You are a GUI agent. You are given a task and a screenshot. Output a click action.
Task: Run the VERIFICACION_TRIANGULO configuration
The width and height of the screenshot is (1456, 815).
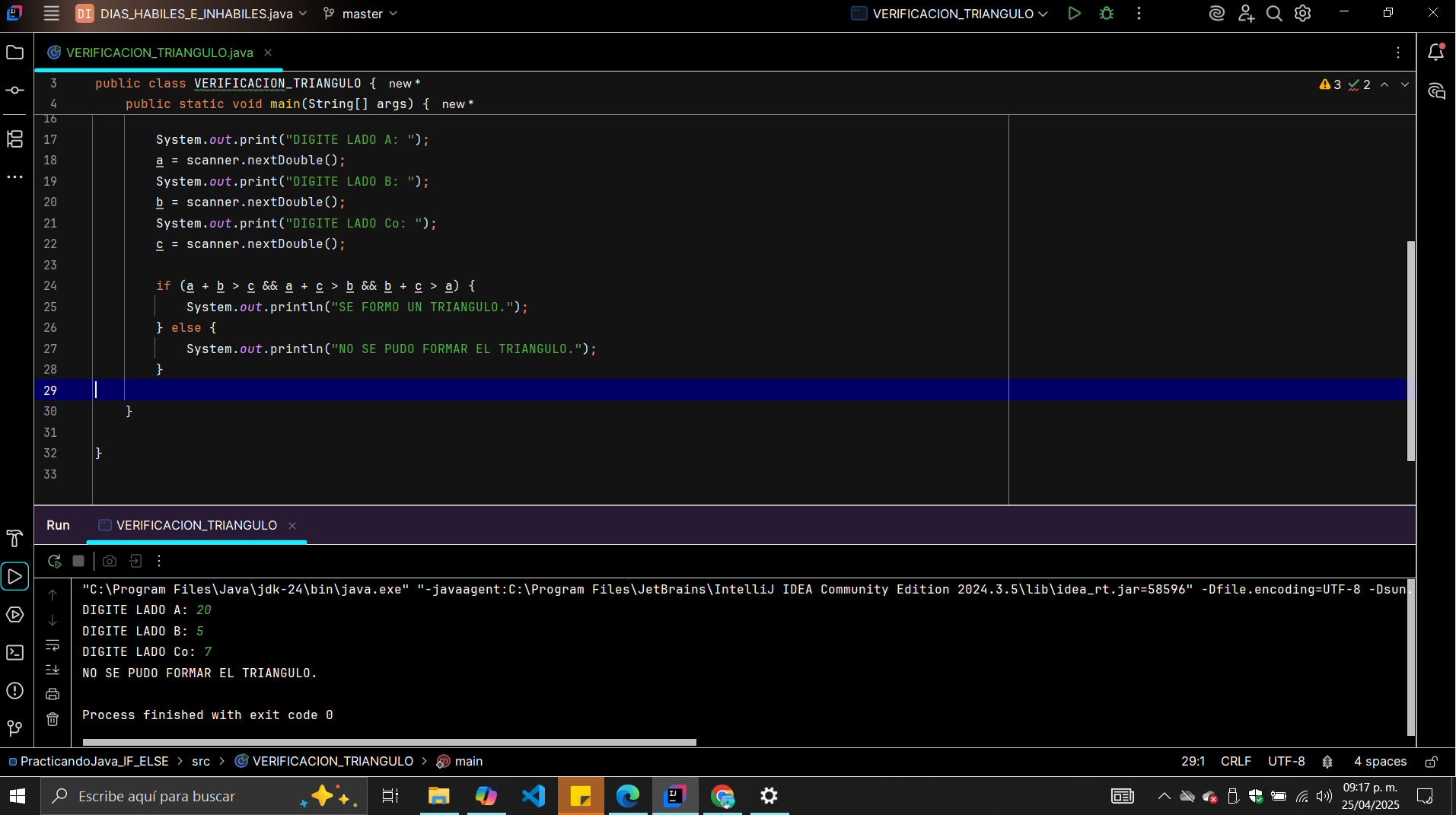pos(1074,14)
